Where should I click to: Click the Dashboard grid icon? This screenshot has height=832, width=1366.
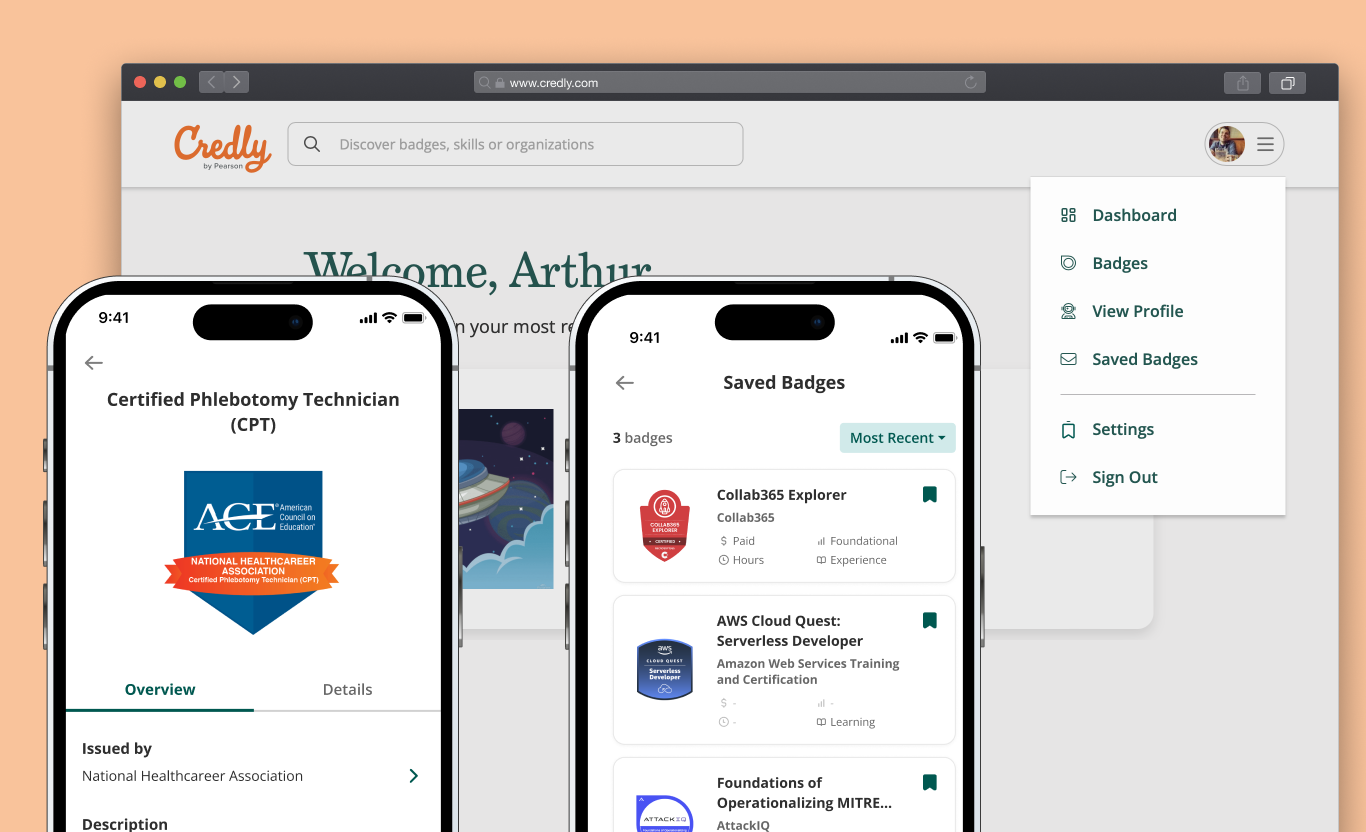point(1068,215)
